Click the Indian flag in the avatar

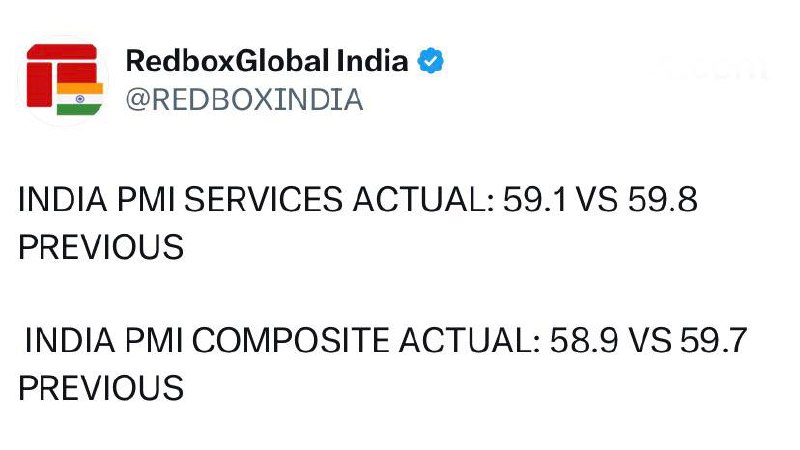(79, 99)
